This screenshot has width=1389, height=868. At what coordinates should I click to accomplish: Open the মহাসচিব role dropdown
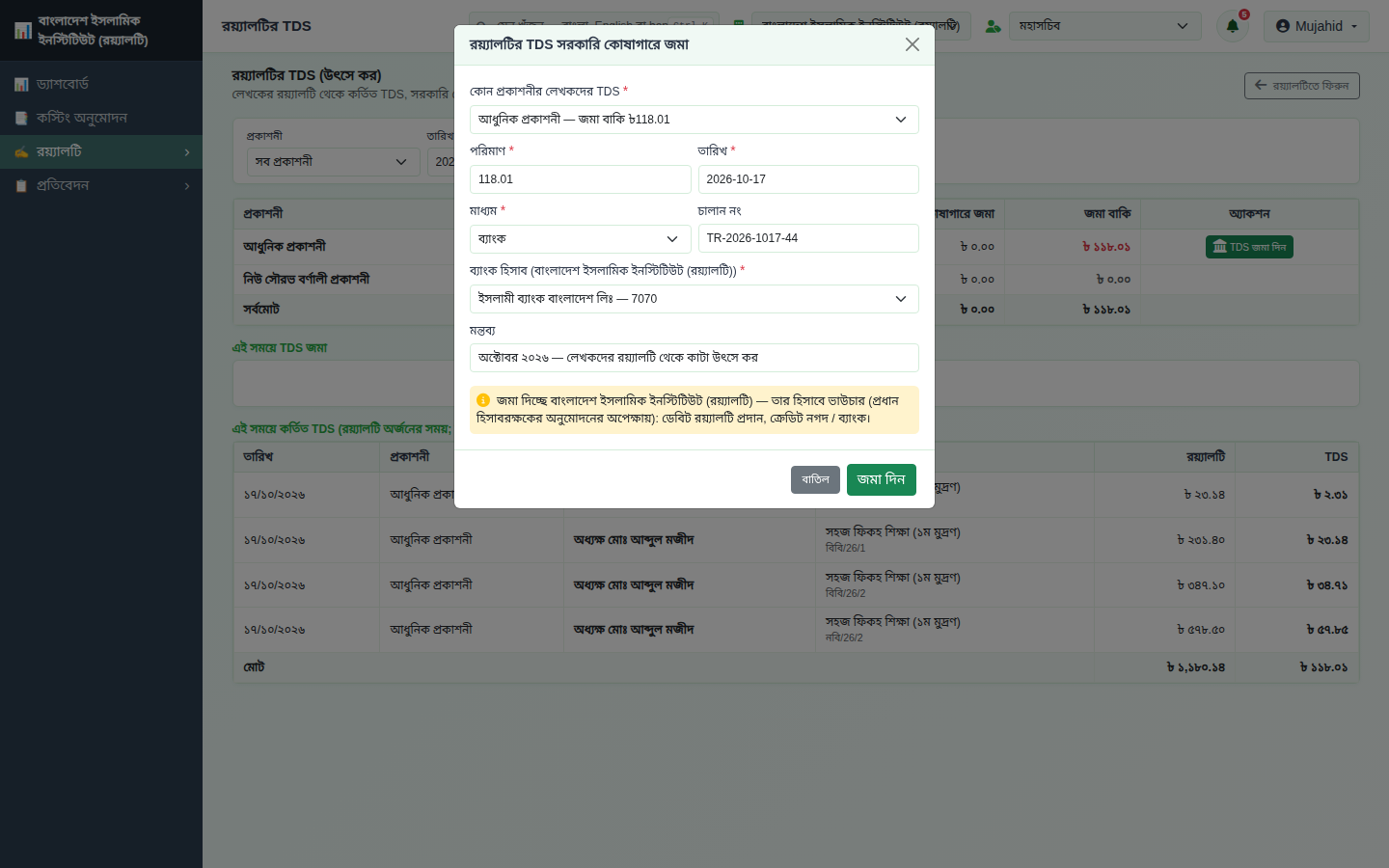click(1104, 26)
